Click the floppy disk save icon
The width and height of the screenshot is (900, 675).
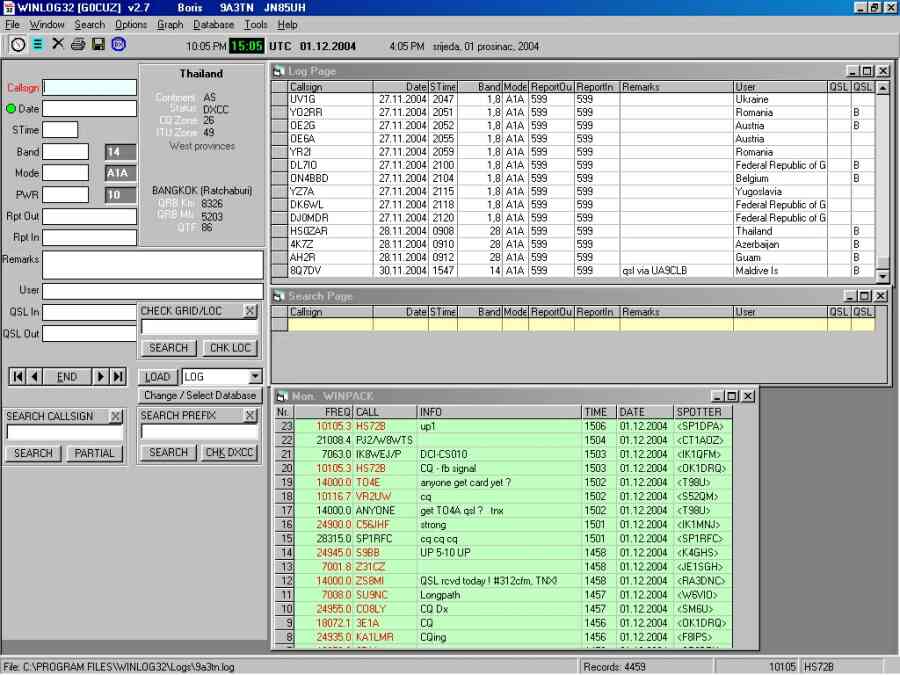[98, 44]
